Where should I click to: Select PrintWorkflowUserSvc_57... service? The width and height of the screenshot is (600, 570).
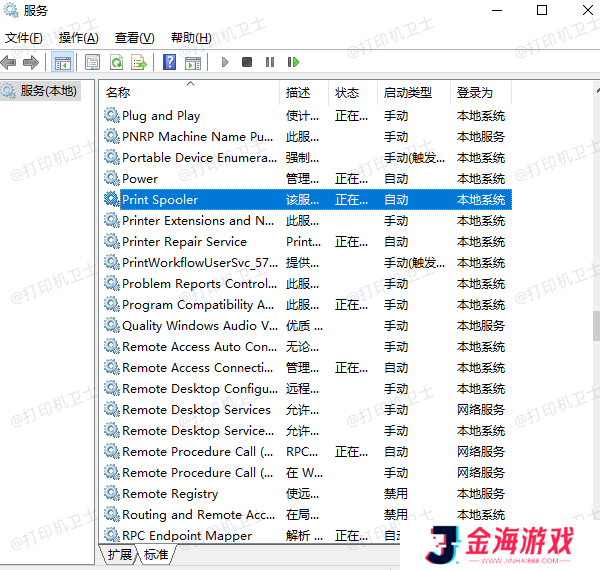200,263
